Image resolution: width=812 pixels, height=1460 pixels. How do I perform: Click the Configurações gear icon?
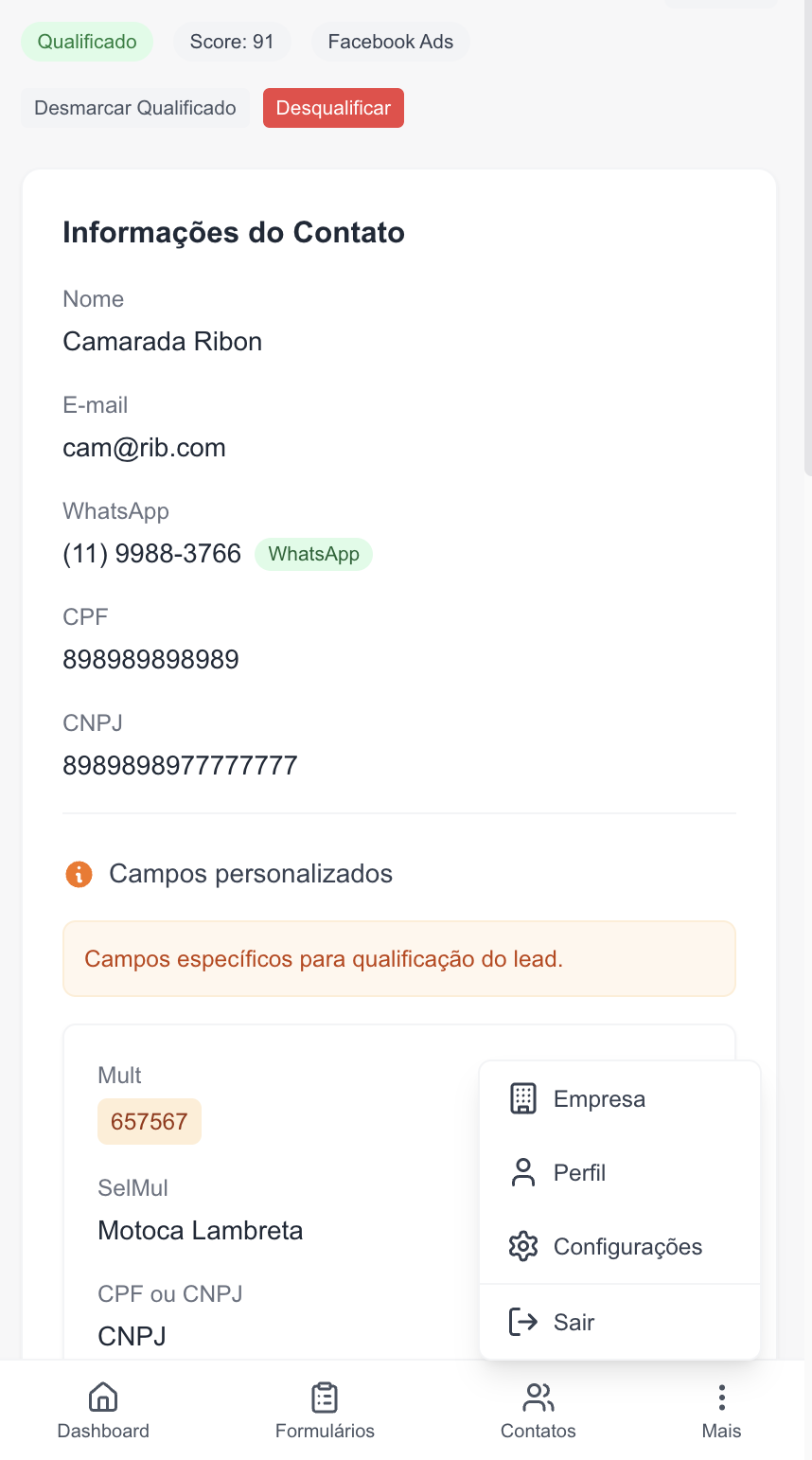tap(523, 1246)
